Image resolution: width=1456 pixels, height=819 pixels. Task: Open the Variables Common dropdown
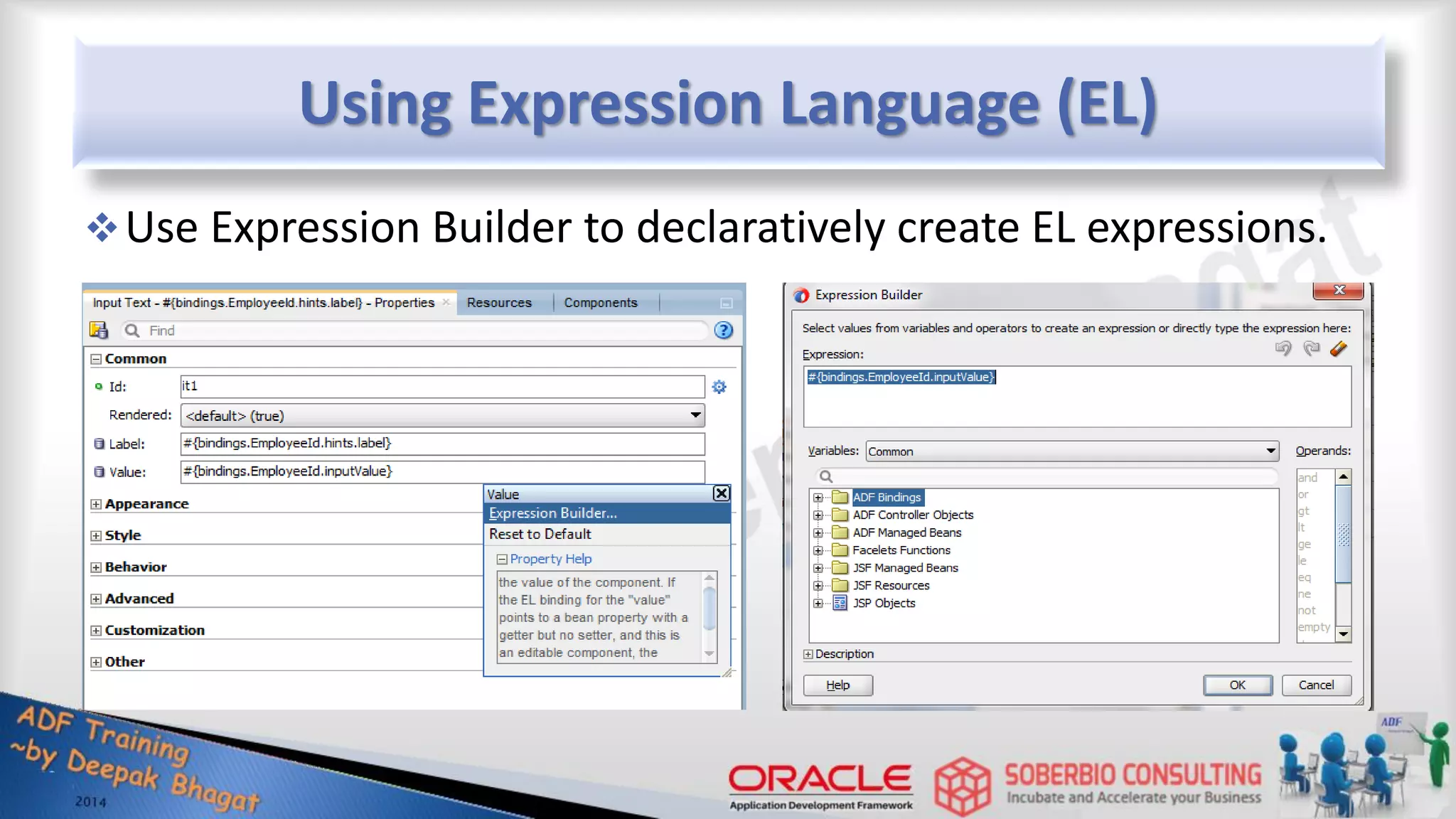1270,451
